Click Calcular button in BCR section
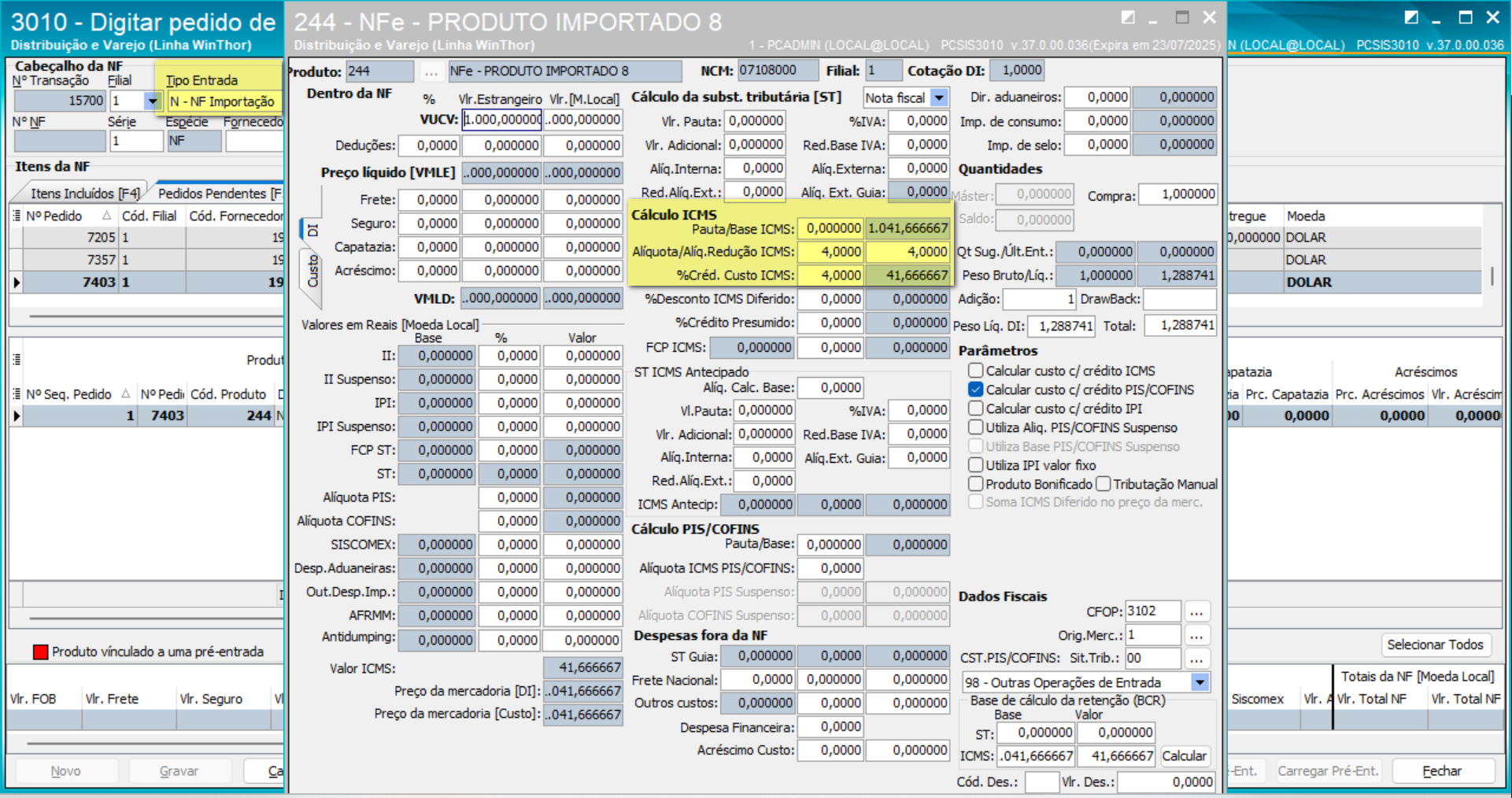The width and height of the screenshot is (1512, 798). (x=1184, y=756)
